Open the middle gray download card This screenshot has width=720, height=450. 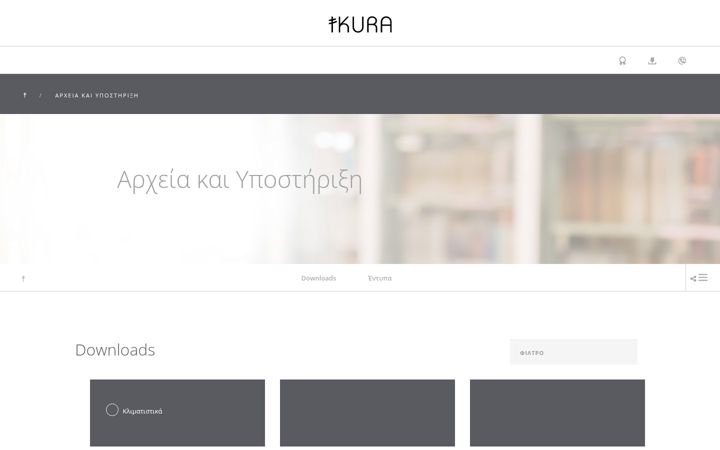[367, 413]
